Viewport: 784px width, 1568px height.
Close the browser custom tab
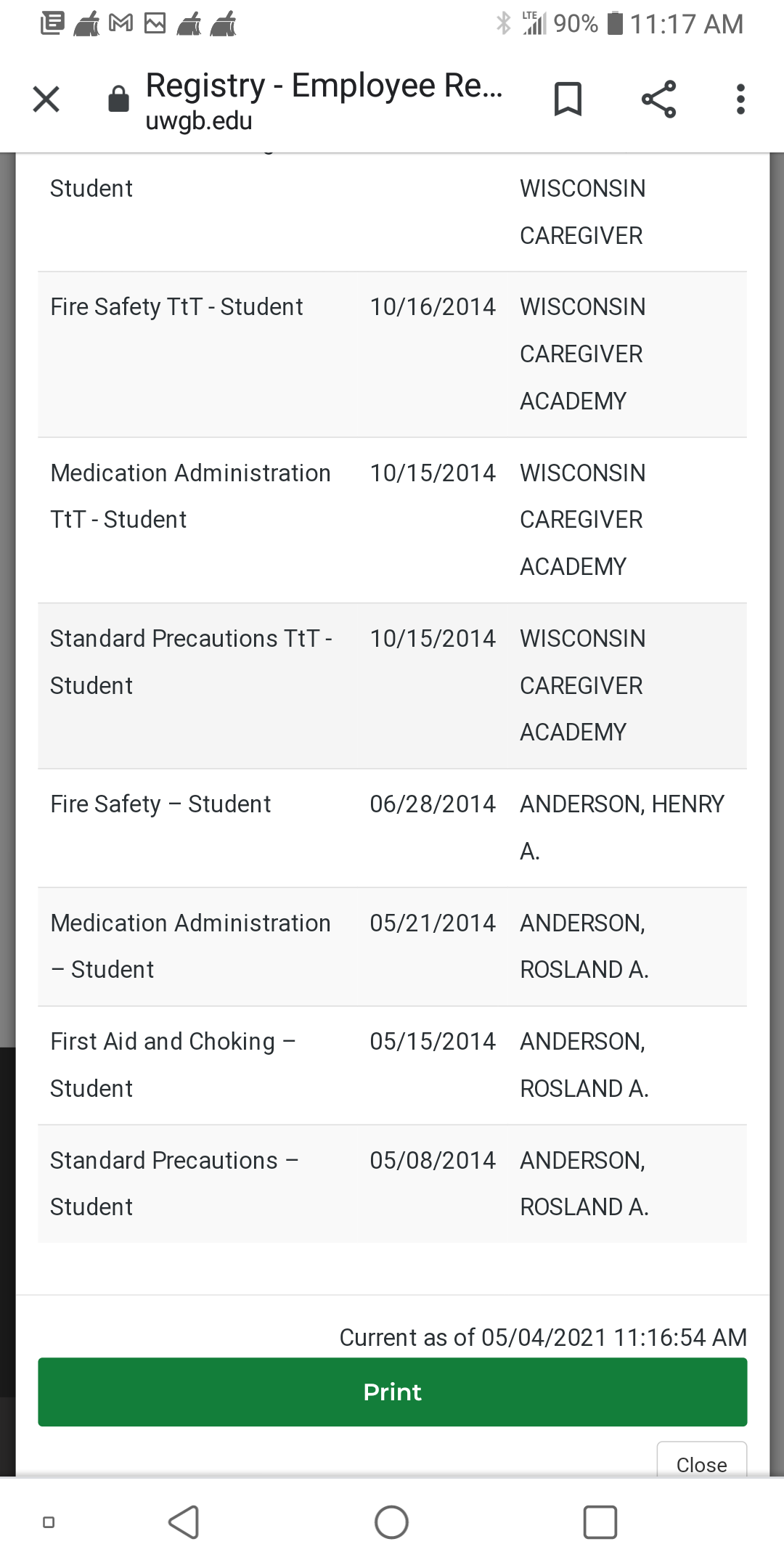(46, 99)
